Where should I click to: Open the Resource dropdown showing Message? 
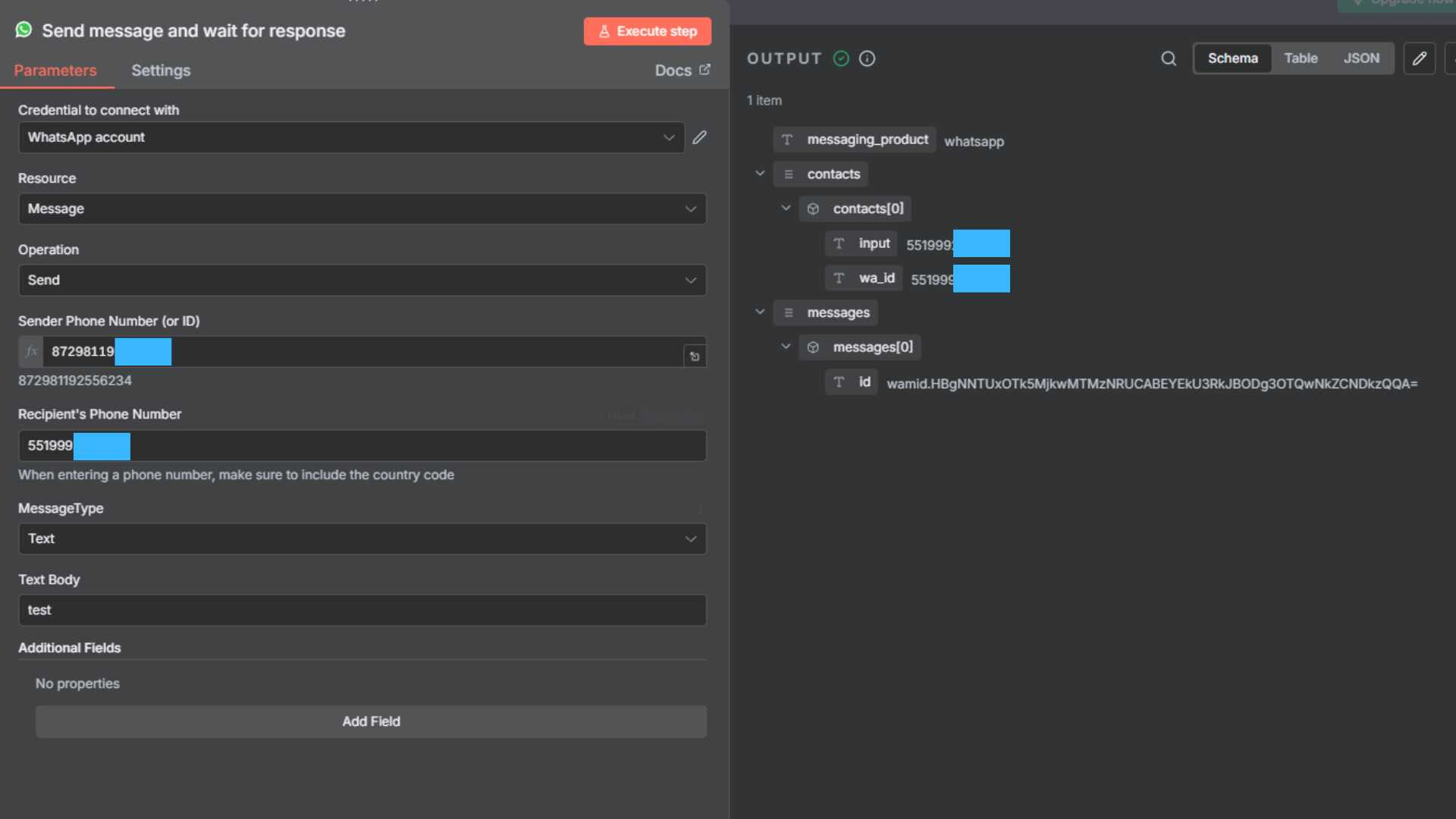[362, 209]
